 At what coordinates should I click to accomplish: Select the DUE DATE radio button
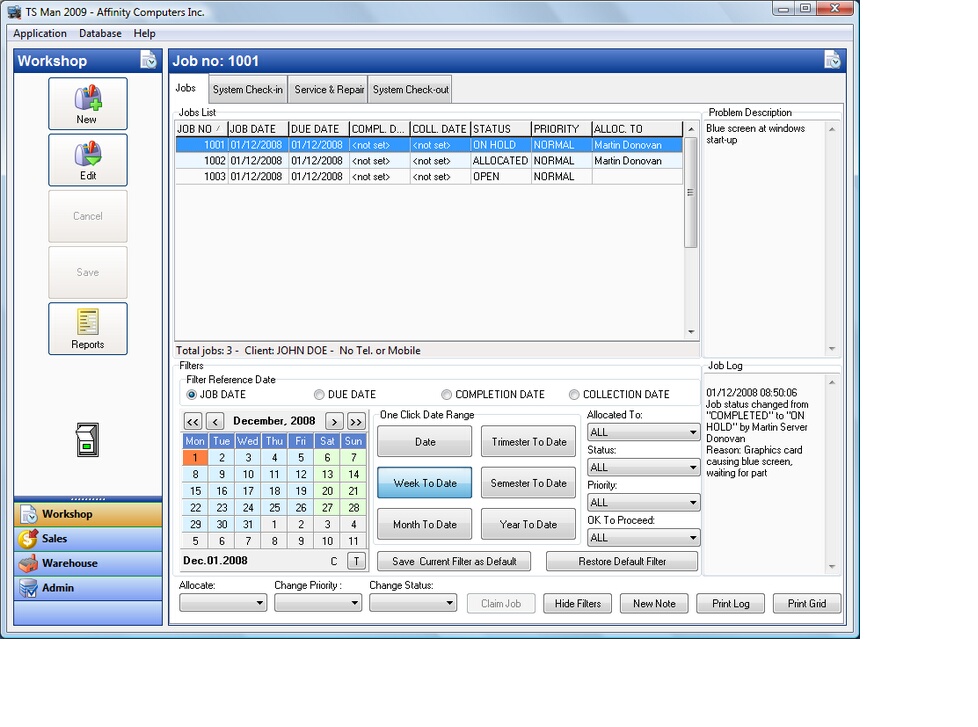[x=319, y=395]
